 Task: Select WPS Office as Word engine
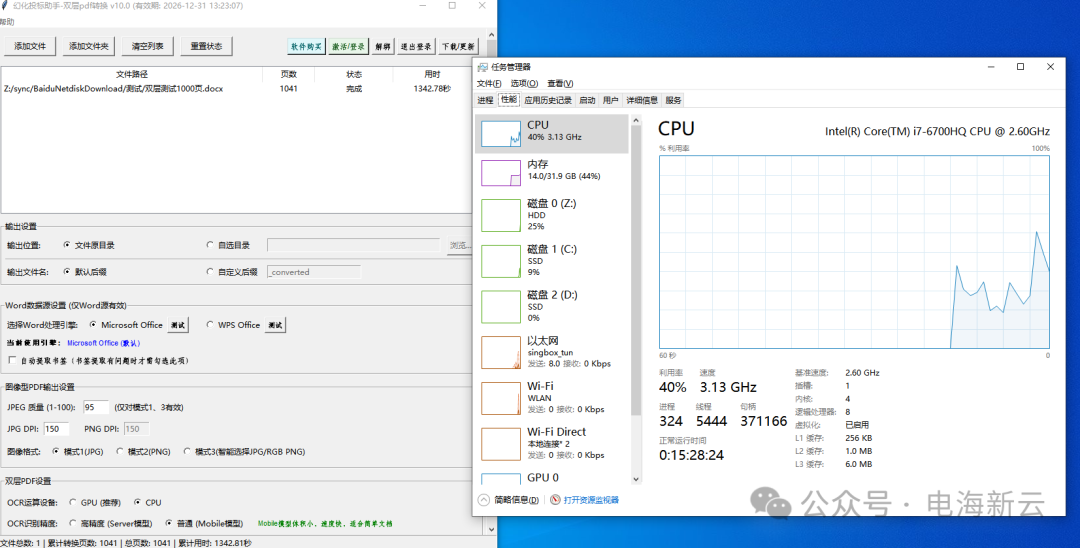pyautogui.click(x=210, y=325)
